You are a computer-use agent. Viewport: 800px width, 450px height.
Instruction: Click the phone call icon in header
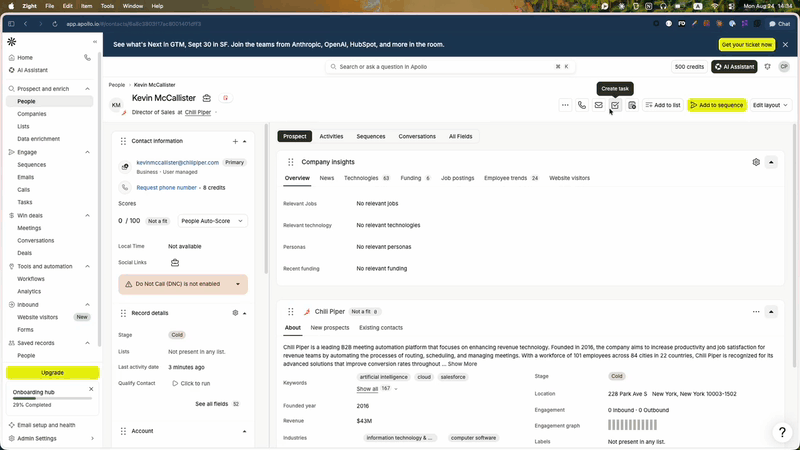coord(582,105)
